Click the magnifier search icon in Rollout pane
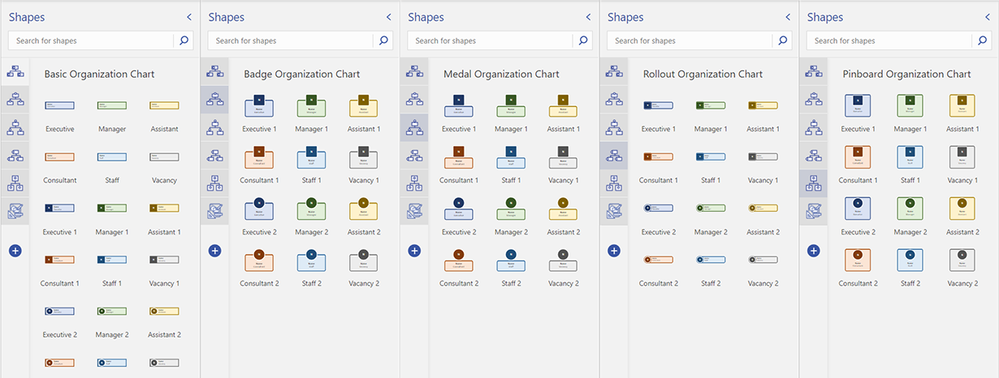The image size is (999, 378). click(783, 41)
